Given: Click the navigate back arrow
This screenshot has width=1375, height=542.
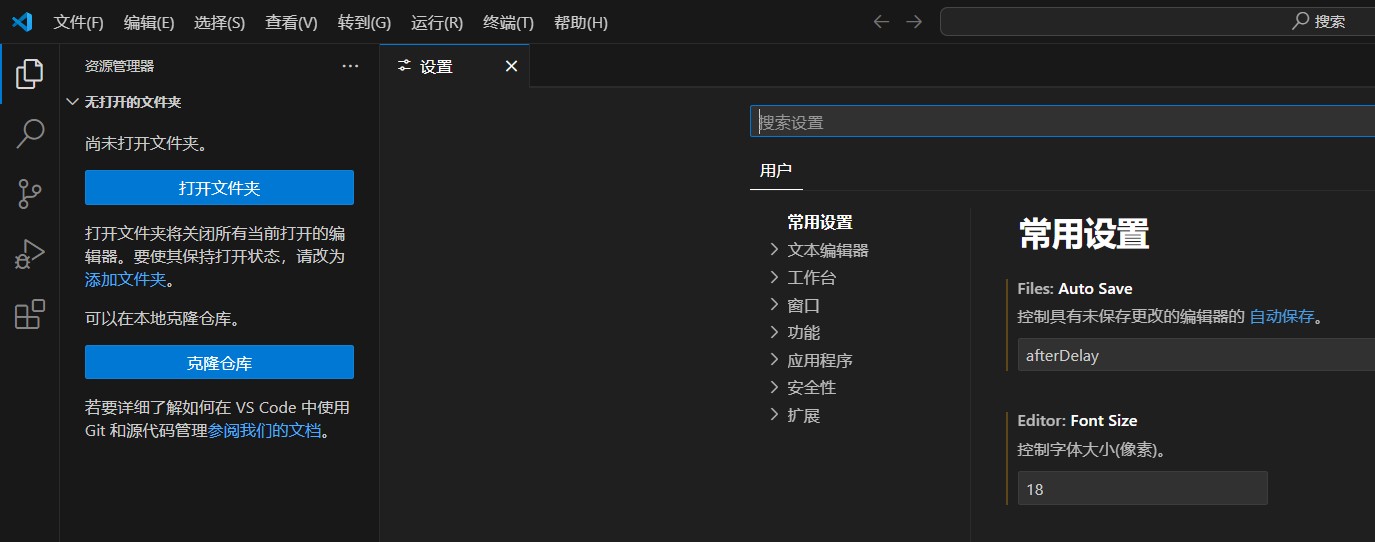Looking at the screenshot, I should click(881, 21).
